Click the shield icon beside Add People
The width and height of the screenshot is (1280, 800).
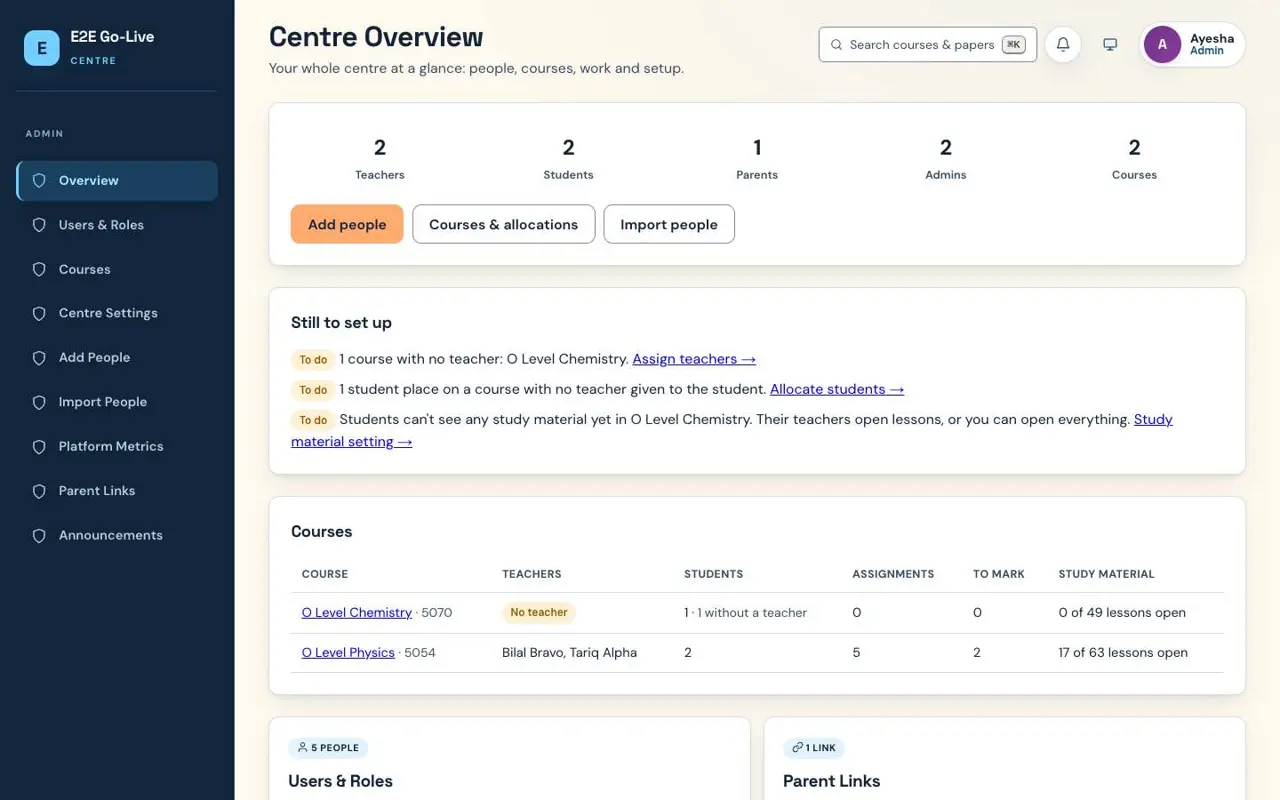(39, 358)
